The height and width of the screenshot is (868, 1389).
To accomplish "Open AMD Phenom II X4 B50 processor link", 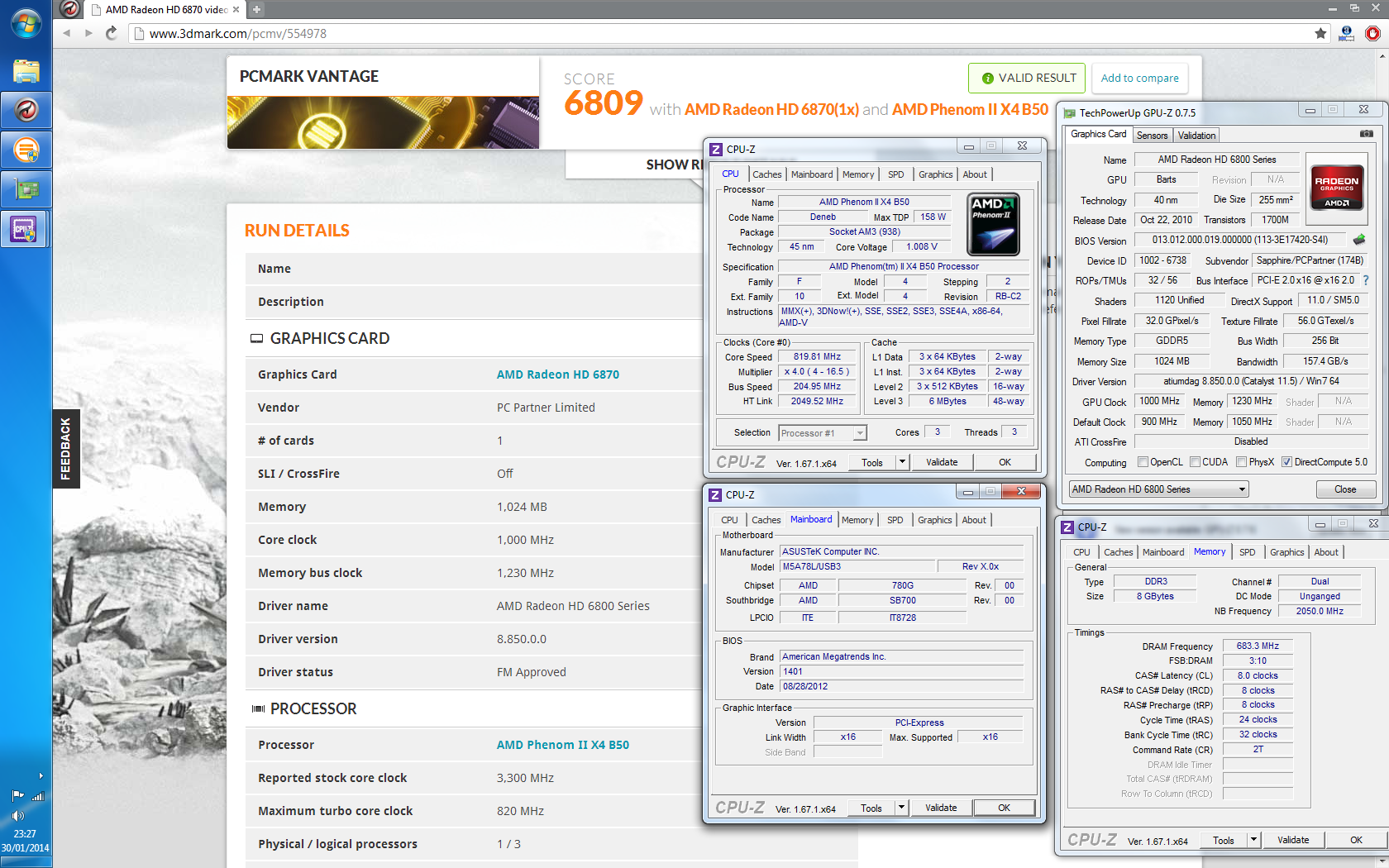I will pyautogui.click(x=563, y=745).
